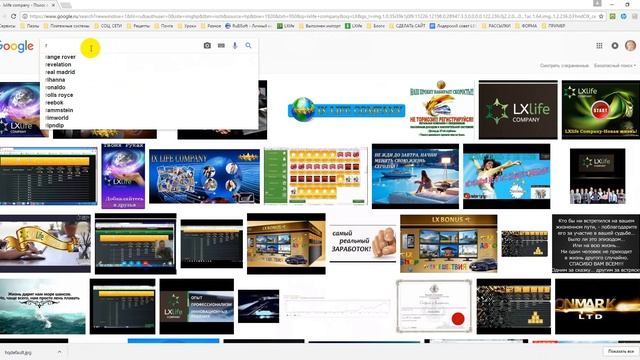Choose the 'revelation' suggestion

pos(58,64)
